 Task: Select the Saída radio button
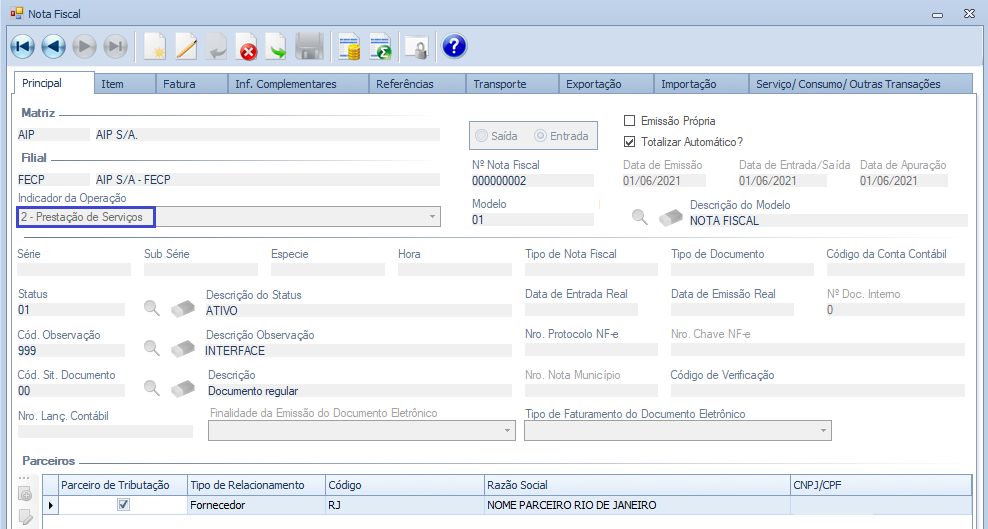[x=481, y=136]
